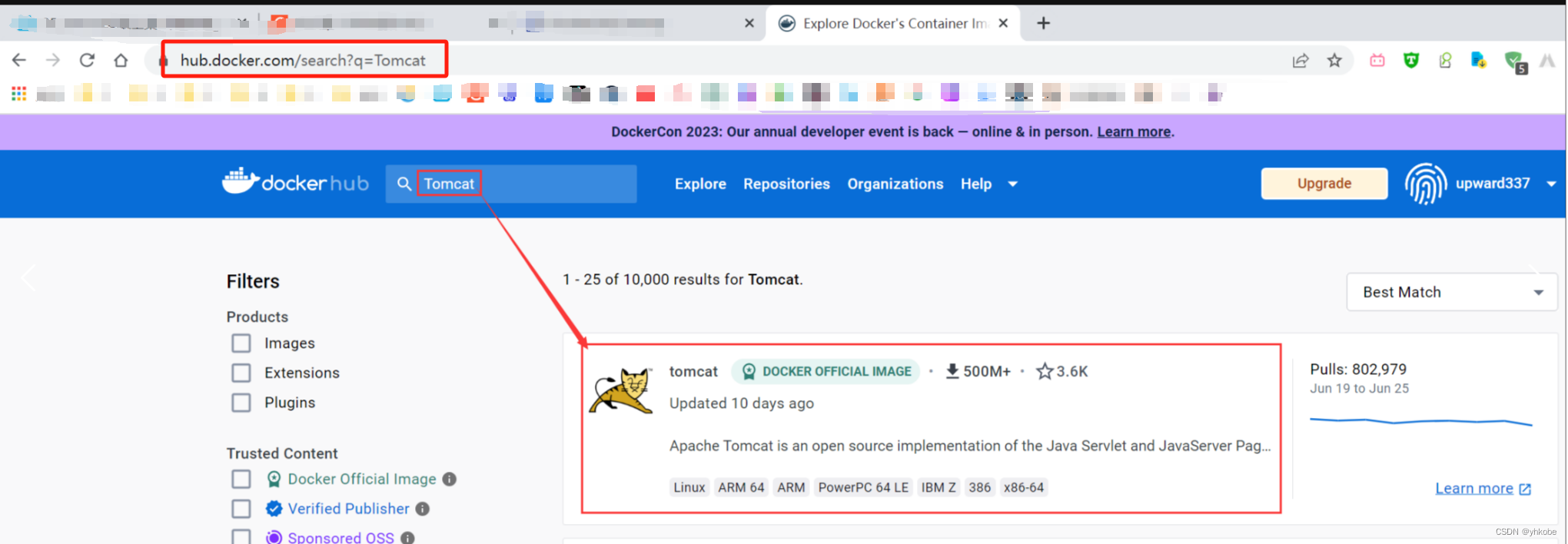Bookmark this page with the star icon
1568x544 pixels.
pos(1334,61)
